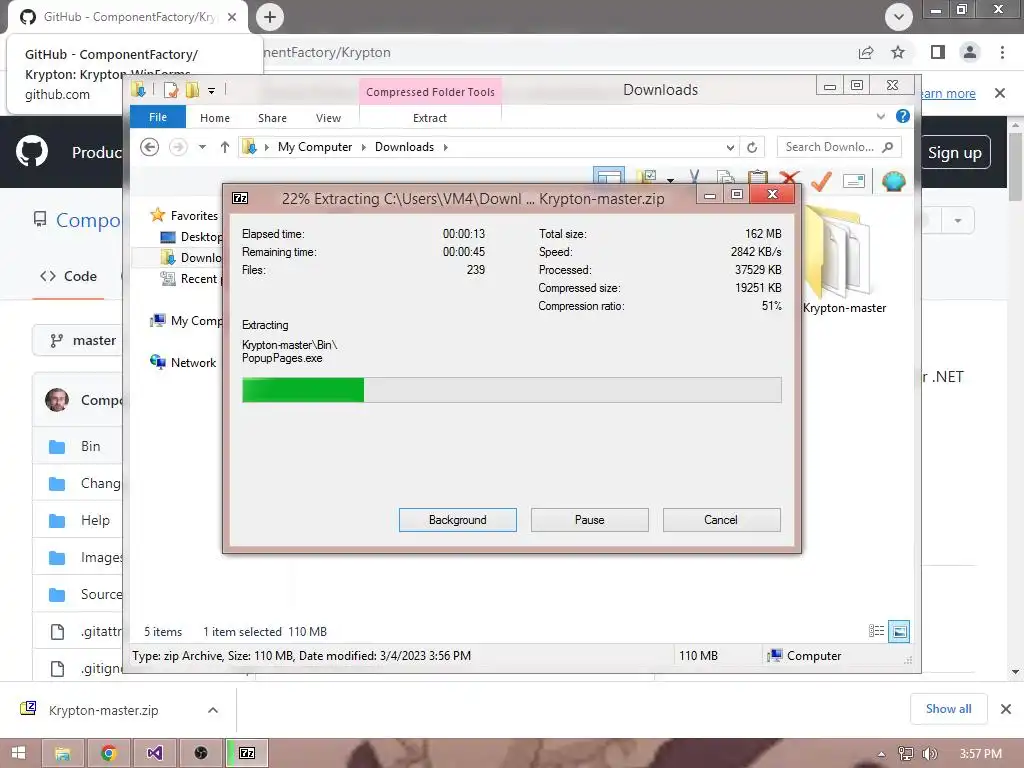Open the Extract ribbon tab
Viewport: 1024px width, 768px height.
point(430,118)
